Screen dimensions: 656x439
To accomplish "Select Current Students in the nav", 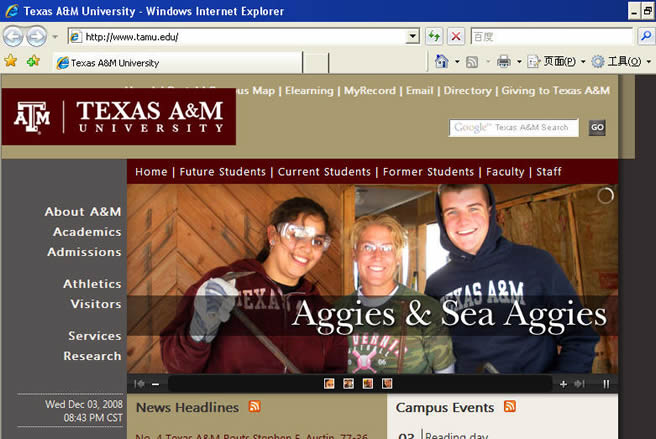I will (324, 172).
